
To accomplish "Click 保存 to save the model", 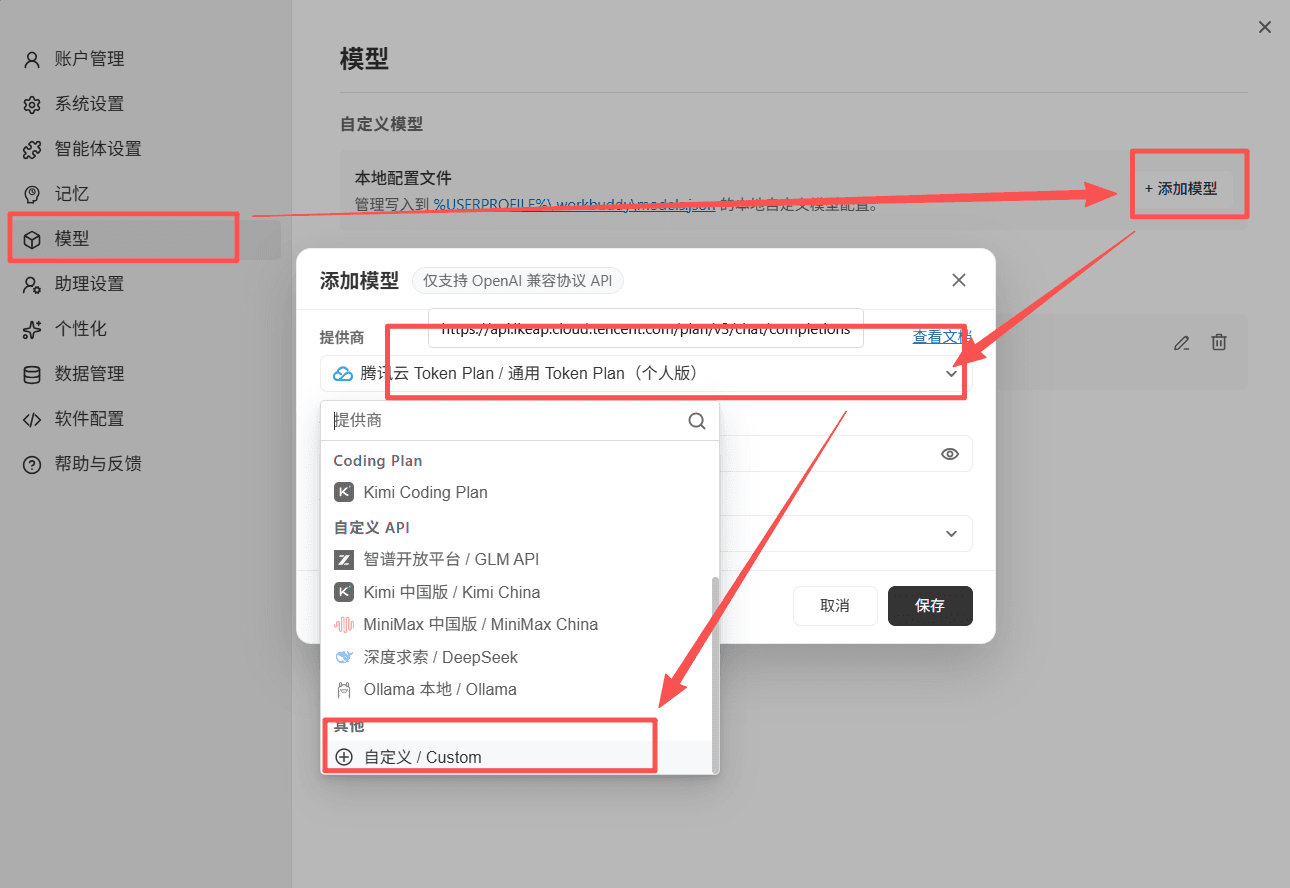I will tap(930, 606).
